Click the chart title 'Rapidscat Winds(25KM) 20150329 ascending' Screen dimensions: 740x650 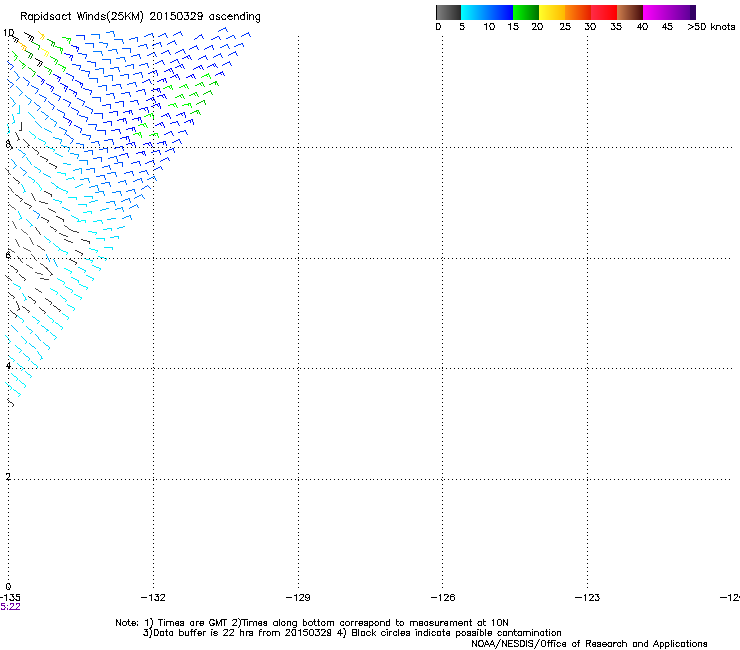(140, 17)
